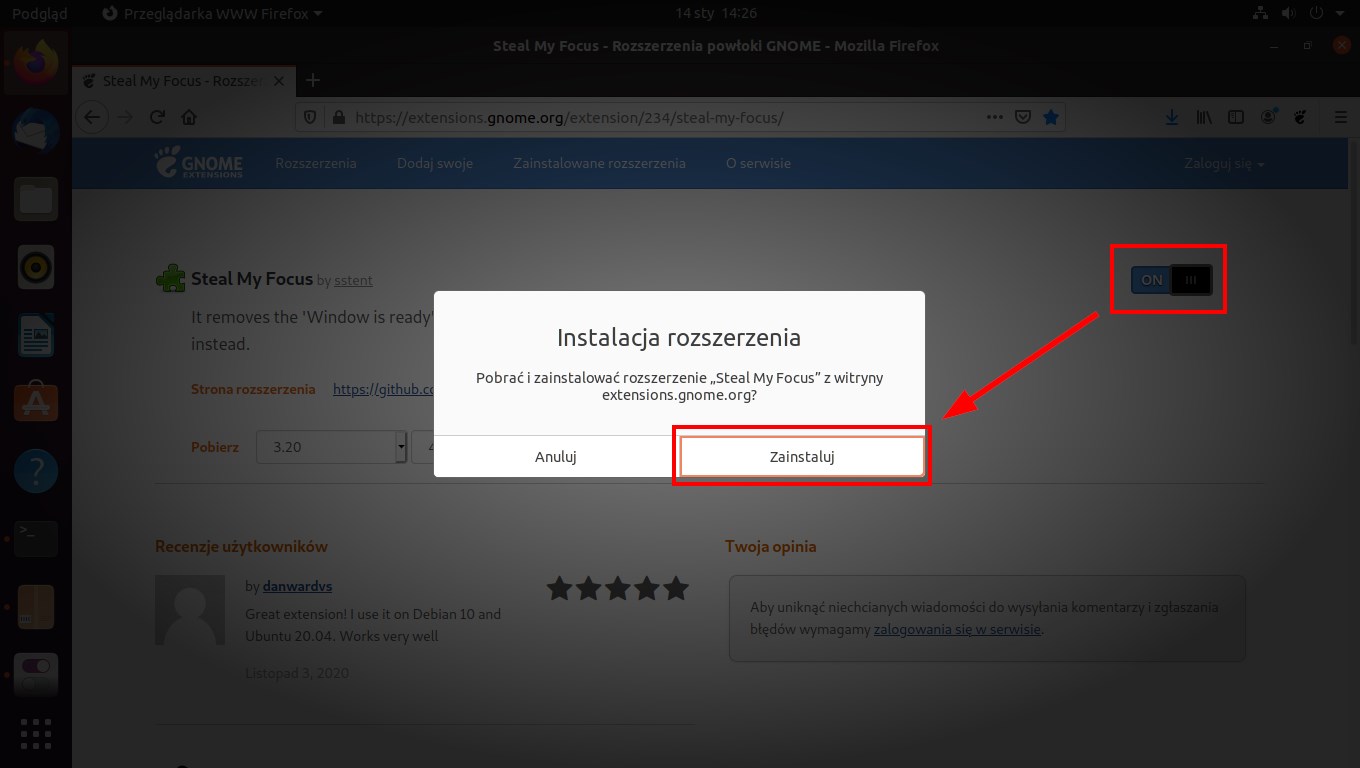Open the github extension homepage link

384,389
